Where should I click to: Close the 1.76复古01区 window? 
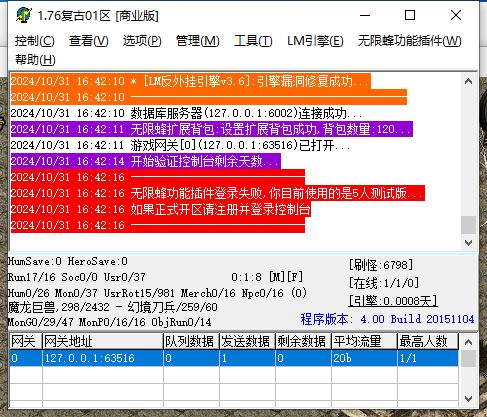[456, 15]
